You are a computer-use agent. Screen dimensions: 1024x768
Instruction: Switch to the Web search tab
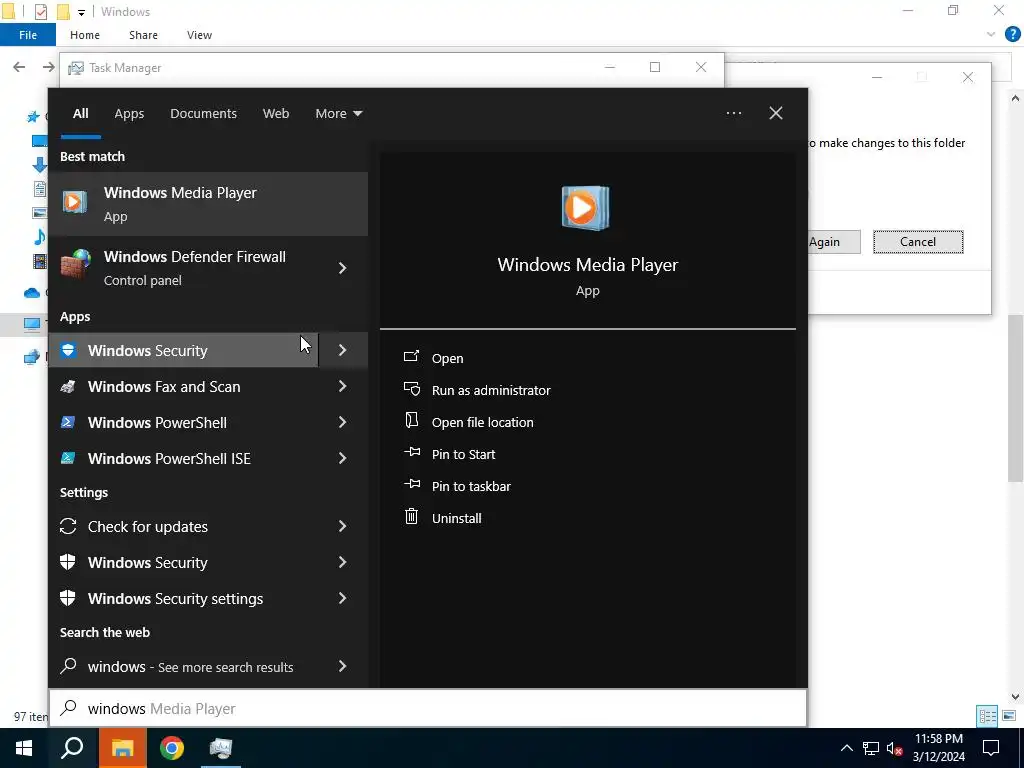click(x=276, y=114)
